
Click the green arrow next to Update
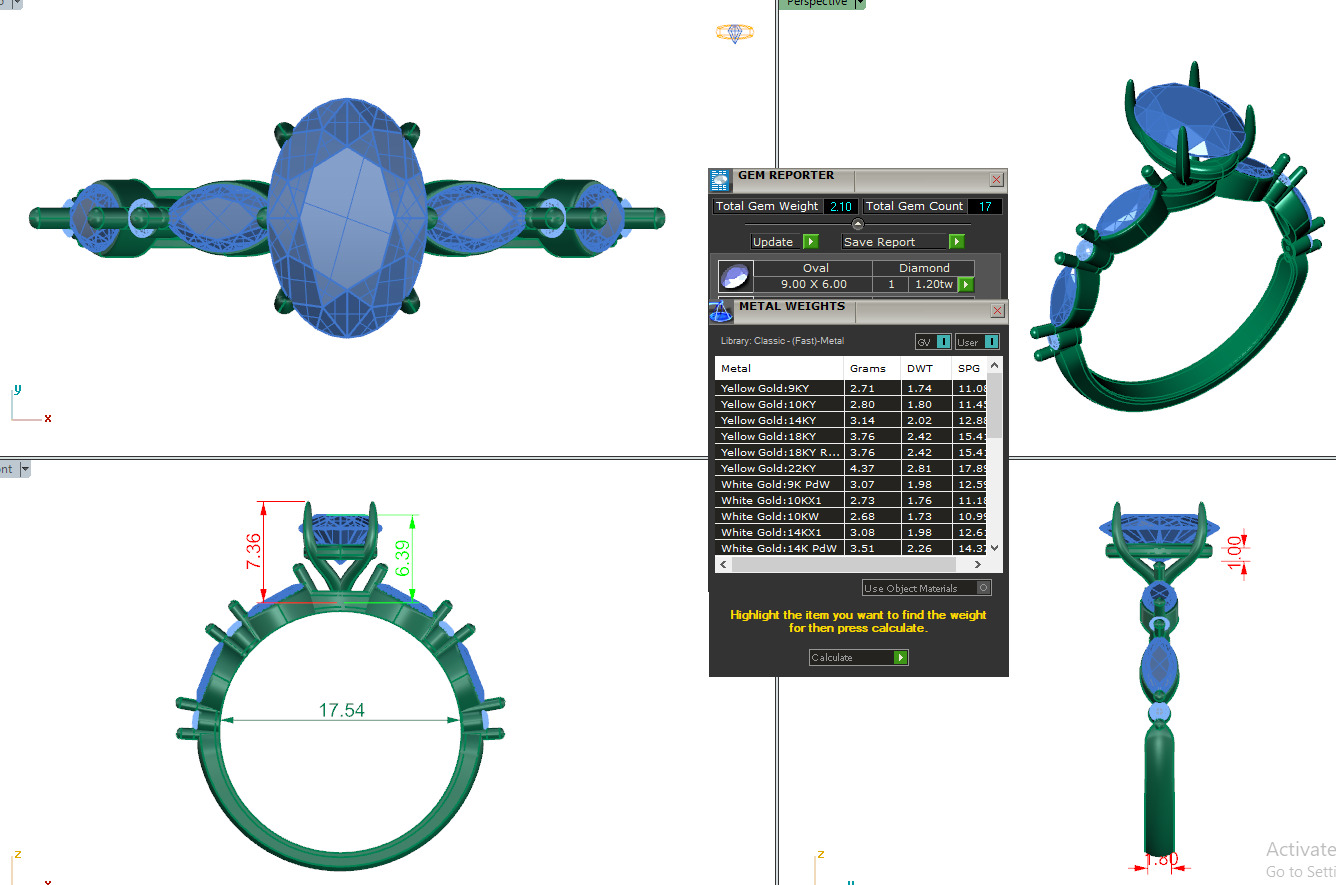tap(811, 242)
